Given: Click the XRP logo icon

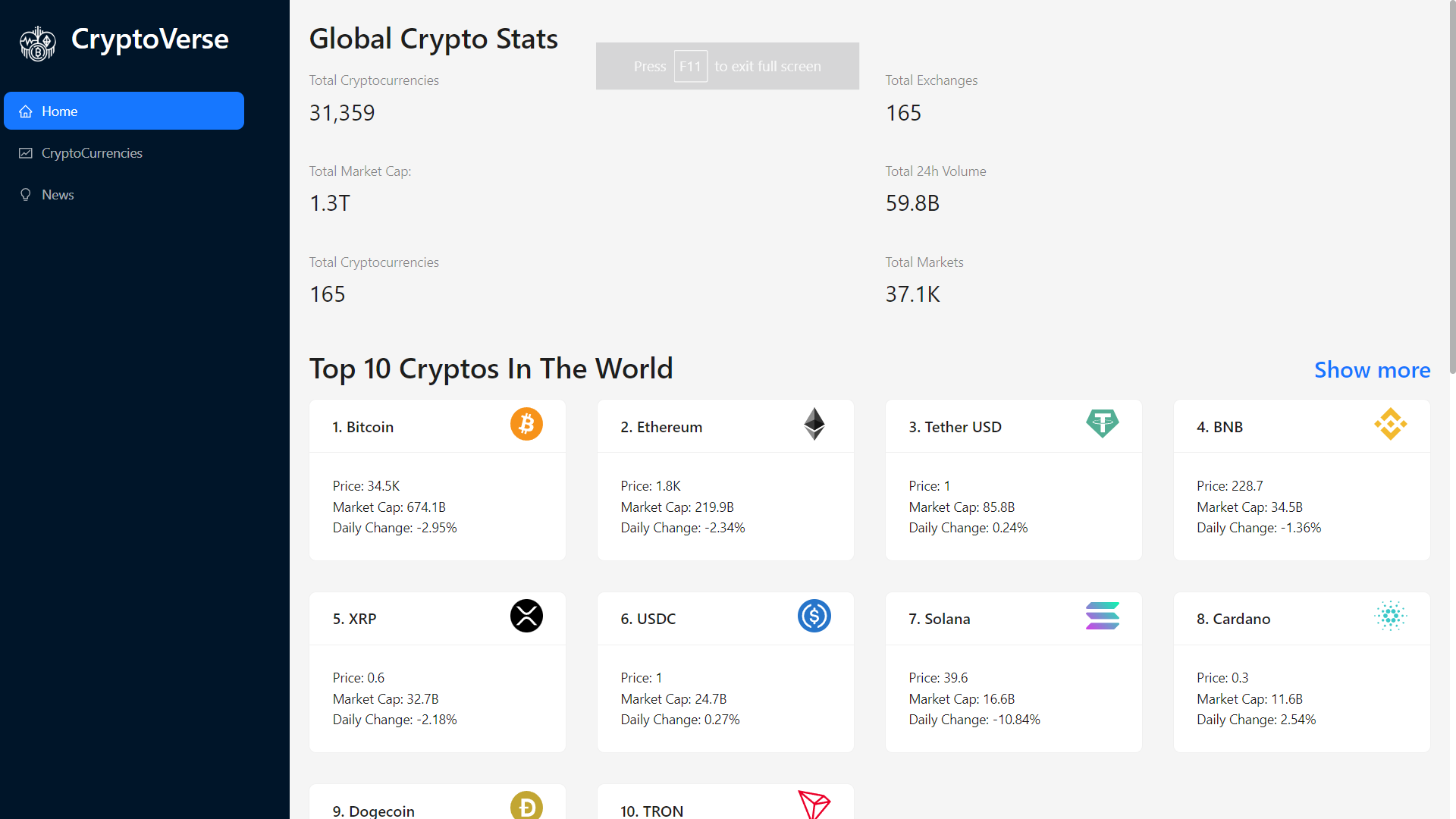Looking at the screenshot, I should [526, 616].
